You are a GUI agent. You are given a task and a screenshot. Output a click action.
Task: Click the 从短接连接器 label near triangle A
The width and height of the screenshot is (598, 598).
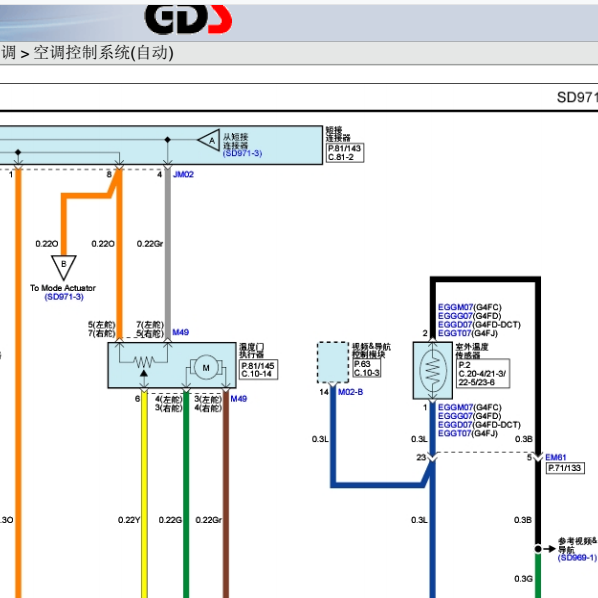(236, 141)
